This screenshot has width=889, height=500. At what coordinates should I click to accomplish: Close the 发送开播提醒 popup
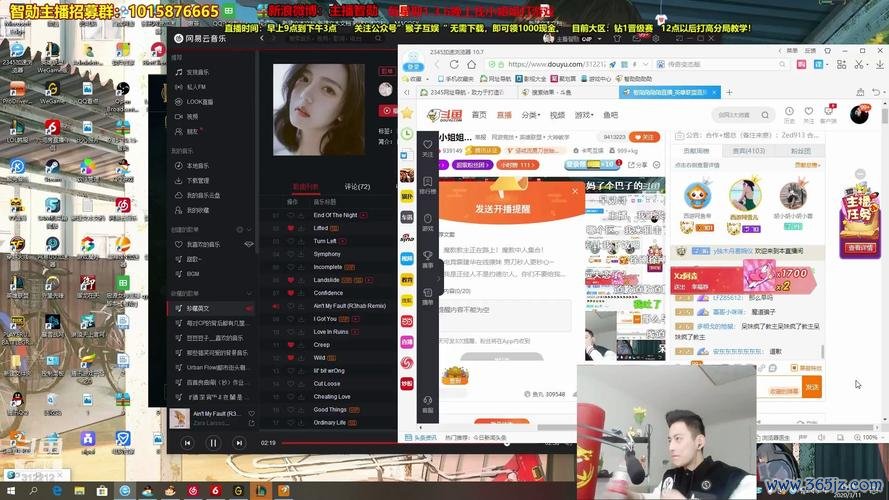pyautogui.click(x=575, y=192)
